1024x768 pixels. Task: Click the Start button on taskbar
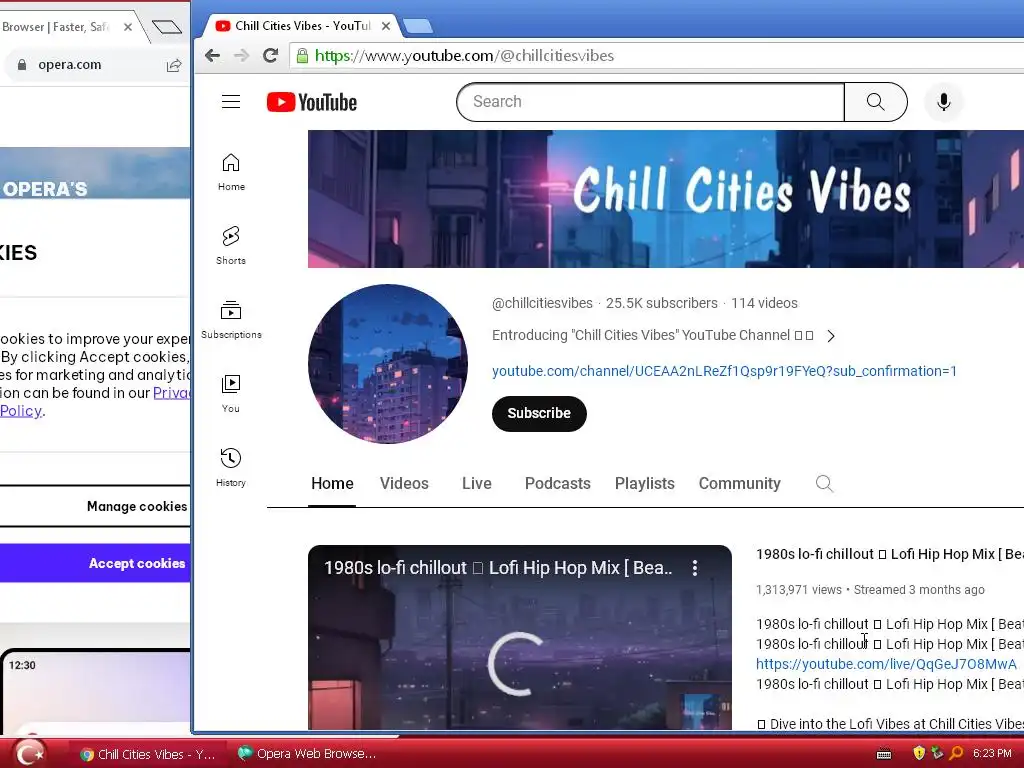(x=29, y=753)
